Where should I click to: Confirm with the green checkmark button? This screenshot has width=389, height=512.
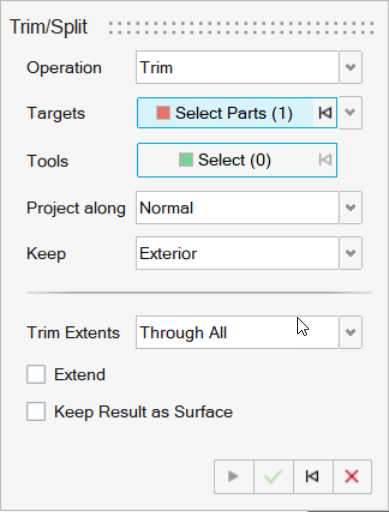click(273, 476)
